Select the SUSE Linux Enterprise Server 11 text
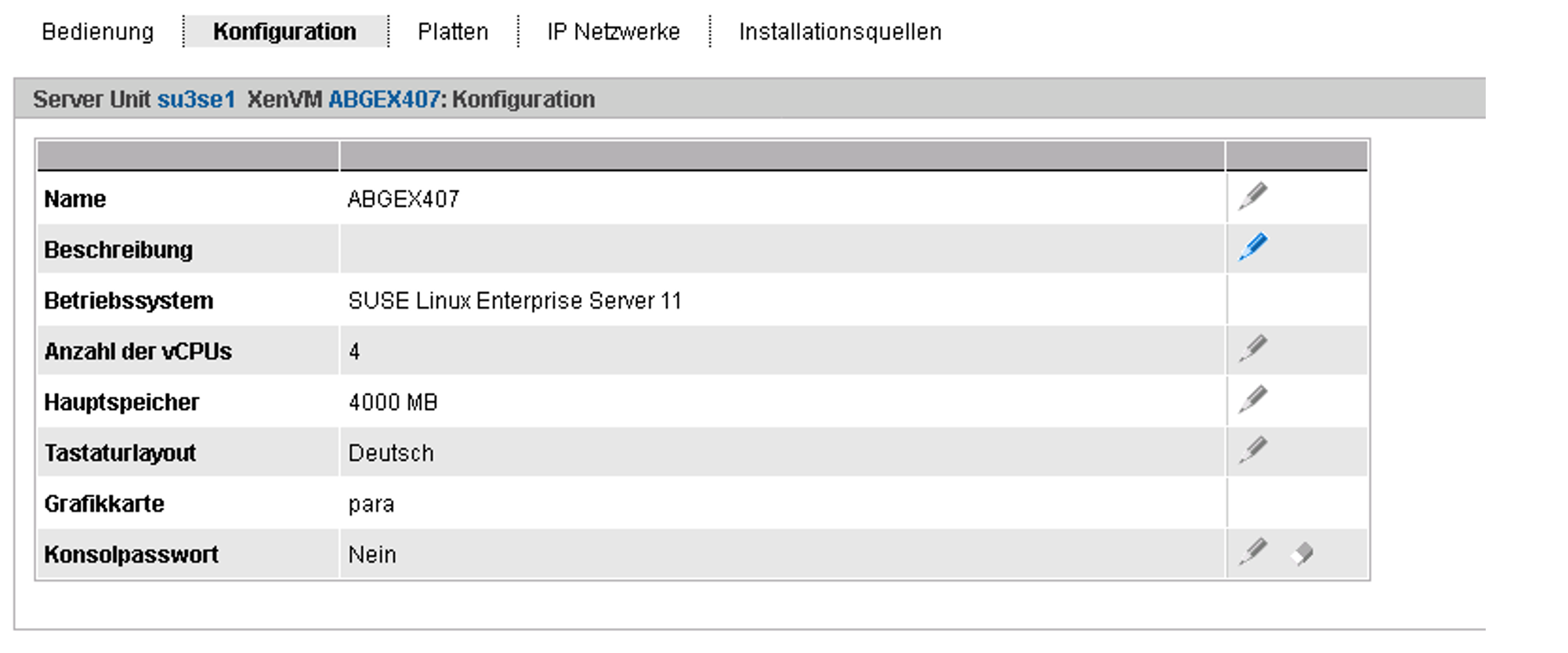 515,301
